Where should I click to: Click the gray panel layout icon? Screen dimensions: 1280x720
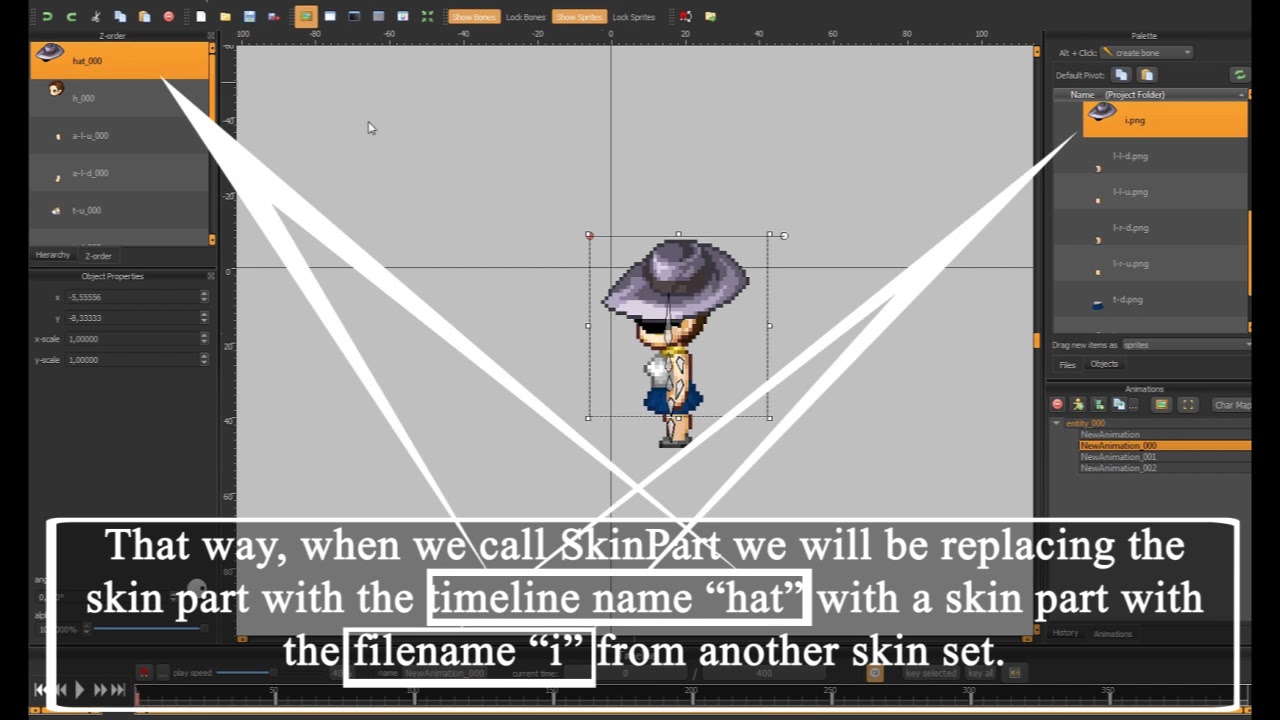378,16
